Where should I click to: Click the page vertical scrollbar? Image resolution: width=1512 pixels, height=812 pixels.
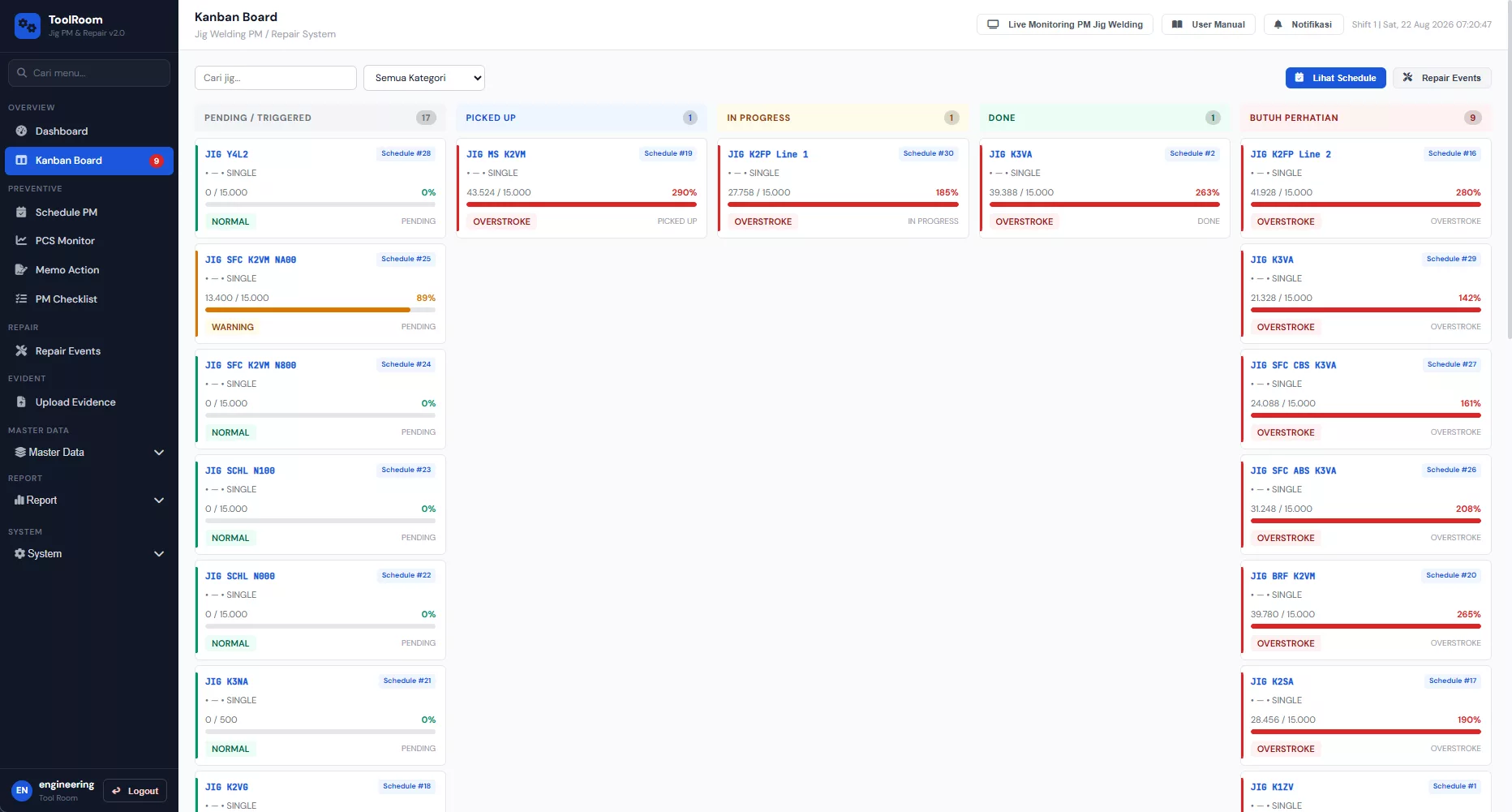pos(1509,170)
